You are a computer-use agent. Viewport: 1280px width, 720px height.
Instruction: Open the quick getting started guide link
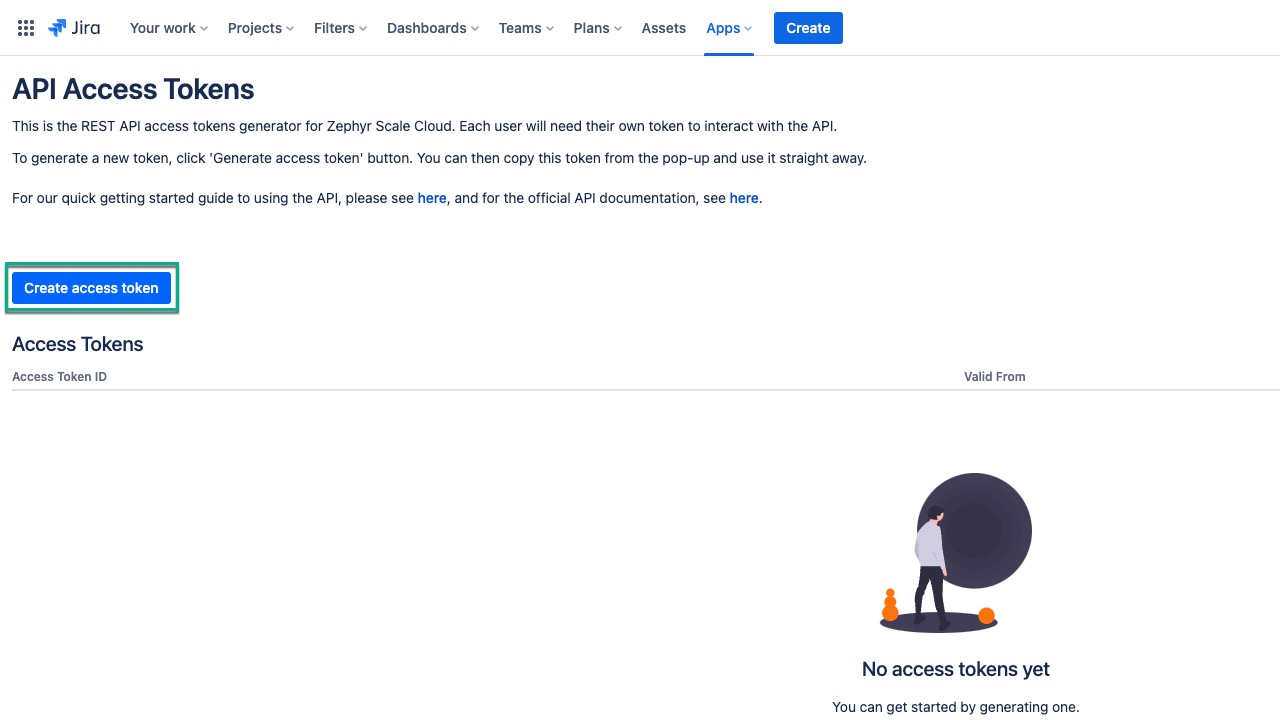point(431,198)
